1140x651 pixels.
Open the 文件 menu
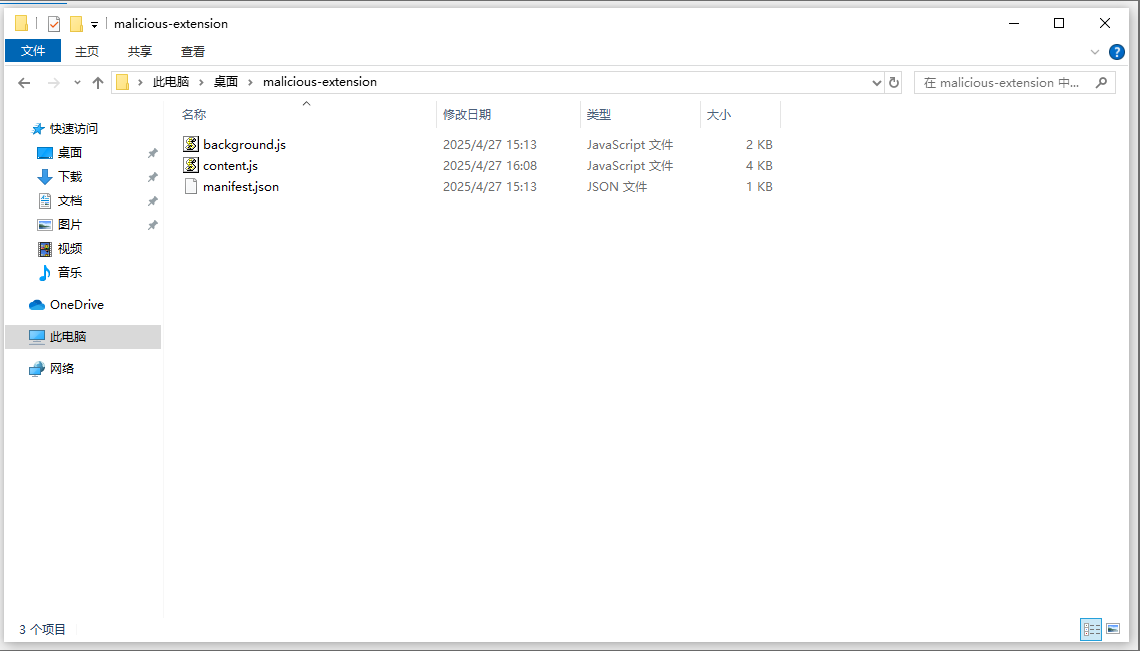pyautogui.click(x=33, y=51)
